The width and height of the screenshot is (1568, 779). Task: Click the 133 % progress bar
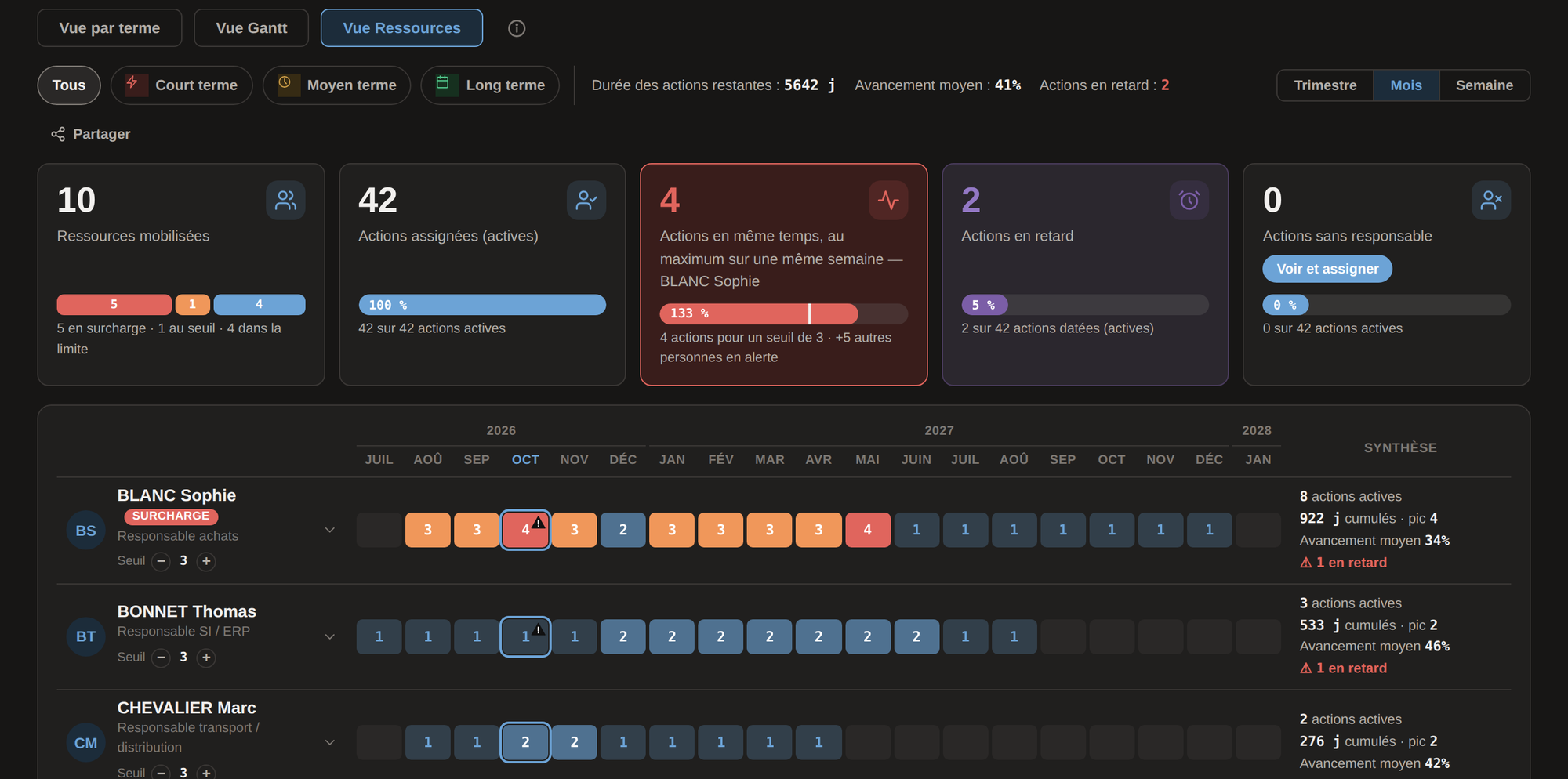[x=784, y=313]
